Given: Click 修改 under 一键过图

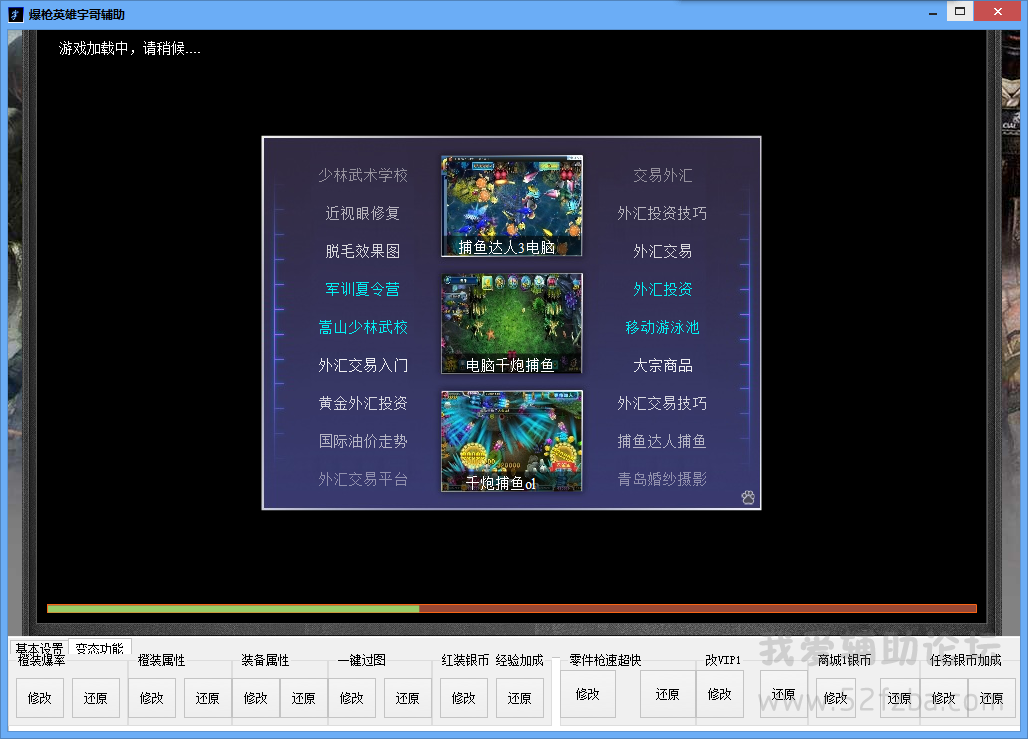Looking at the screenshot, I should [x=351, y=698].
